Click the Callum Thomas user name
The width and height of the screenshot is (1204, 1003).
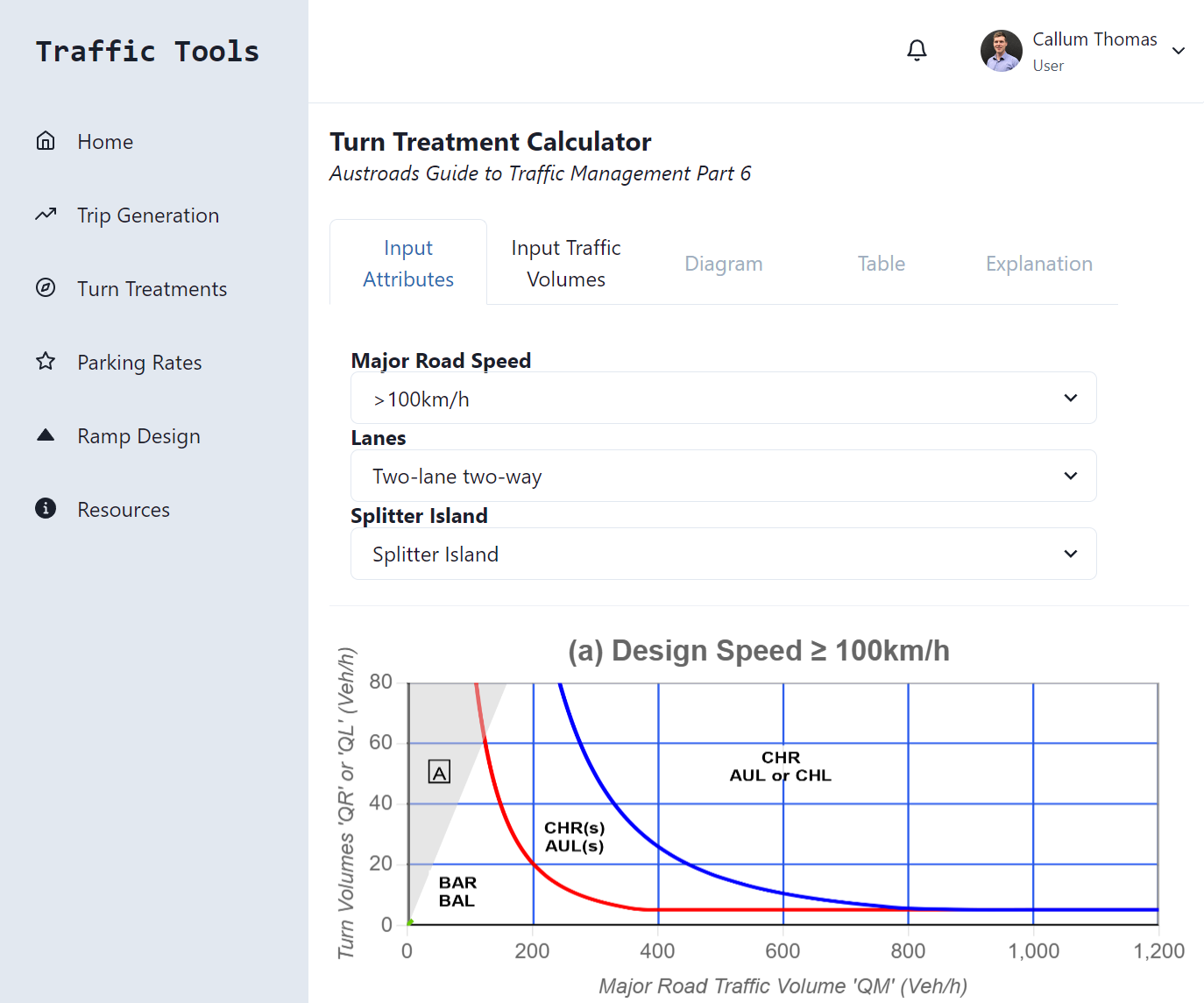[x=1094, y=39]
